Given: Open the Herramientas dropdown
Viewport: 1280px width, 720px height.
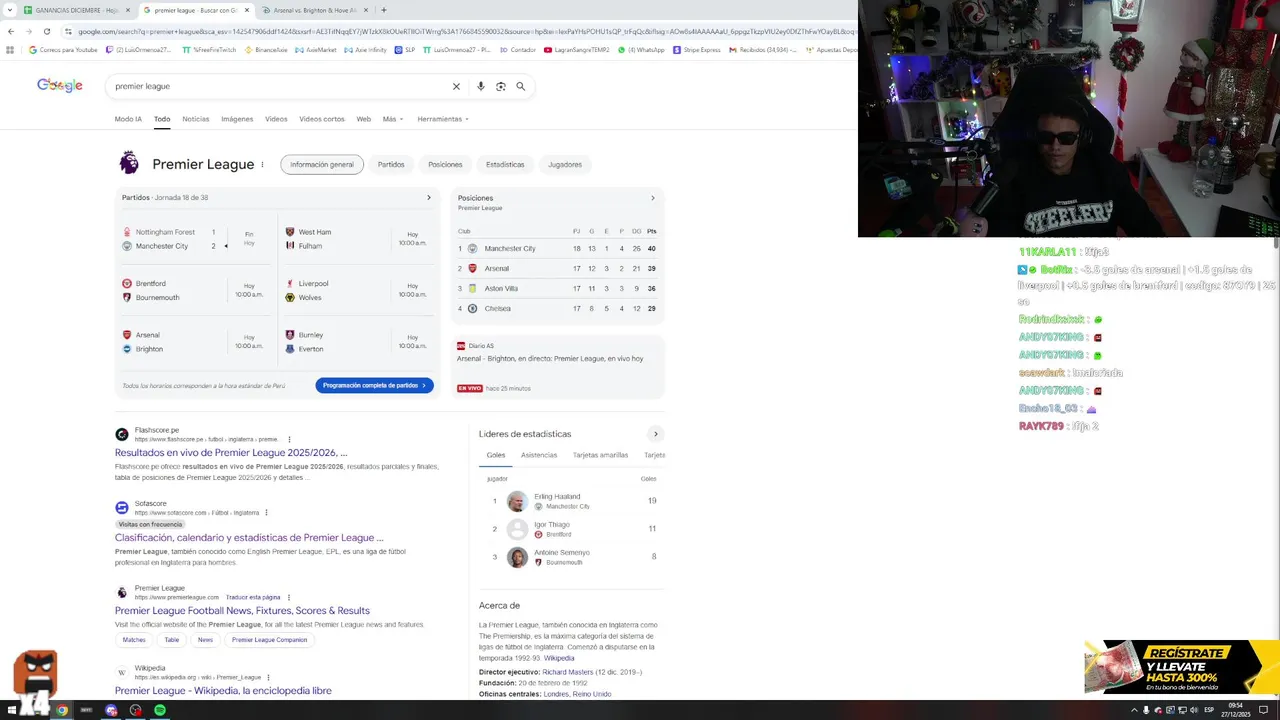Looking at the screenshot, I should click(443, 119).
